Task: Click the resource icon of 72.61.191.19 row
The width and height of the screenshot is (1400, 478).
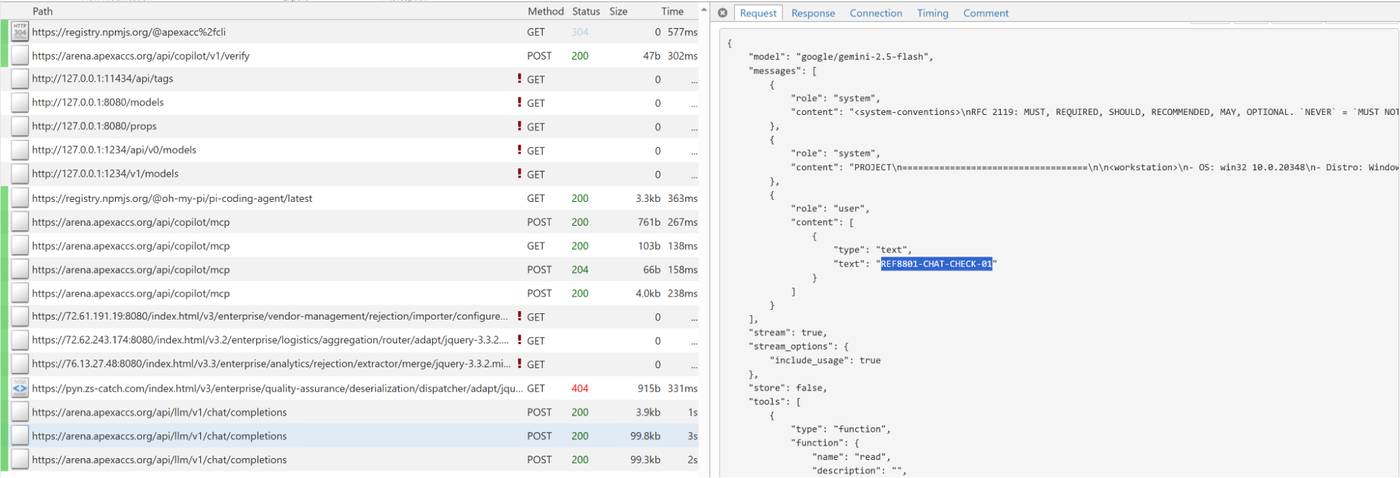Action: (x=20, y=317)
